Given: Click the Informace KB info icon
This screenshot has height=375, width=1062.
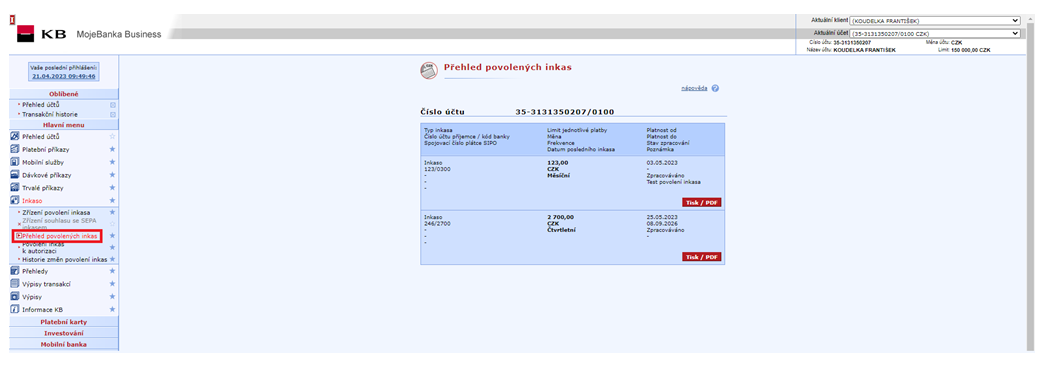Looking at the screenshot, I should [x=14, y=309].
